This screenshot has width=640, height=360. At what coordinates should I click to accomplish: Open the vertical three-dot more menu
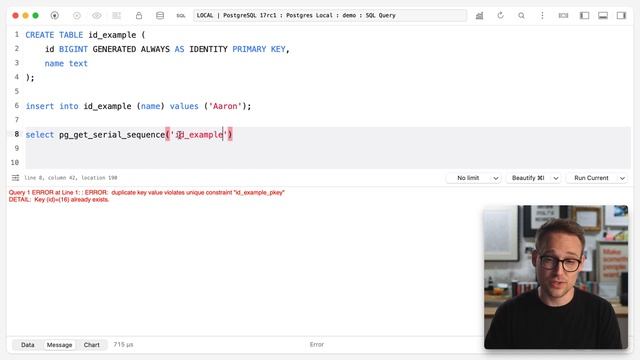(x=542, y=16)
